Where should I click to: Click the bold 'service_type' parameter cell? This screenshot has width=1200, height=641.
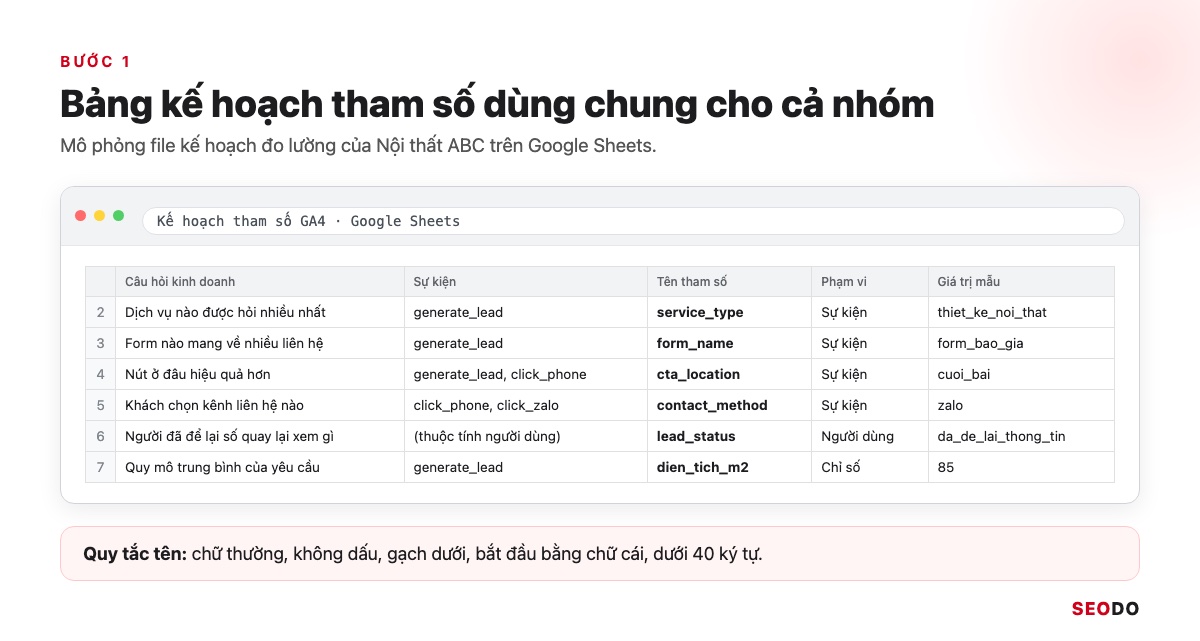[730, 312]
